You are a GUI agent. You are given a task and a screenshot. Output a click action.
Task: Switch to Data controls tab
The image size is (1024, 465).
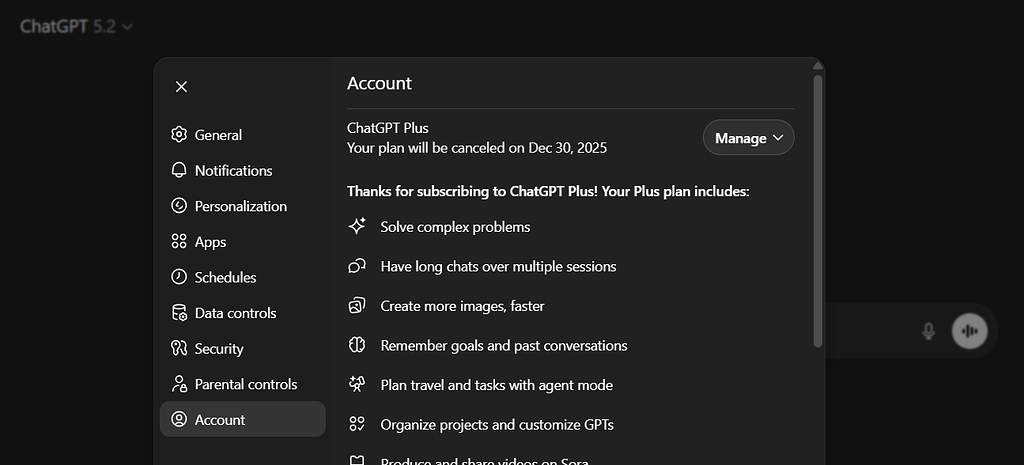(x=243, y=313)
